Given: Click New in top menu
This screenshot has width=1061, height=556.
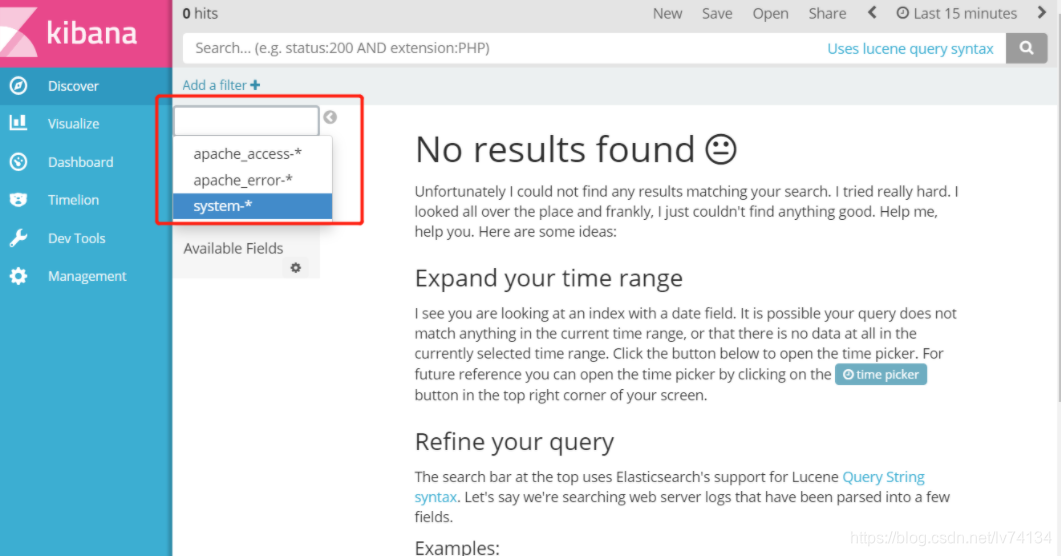Looking at the screenshot, I should pyautogui.click(x=667, y=14).
